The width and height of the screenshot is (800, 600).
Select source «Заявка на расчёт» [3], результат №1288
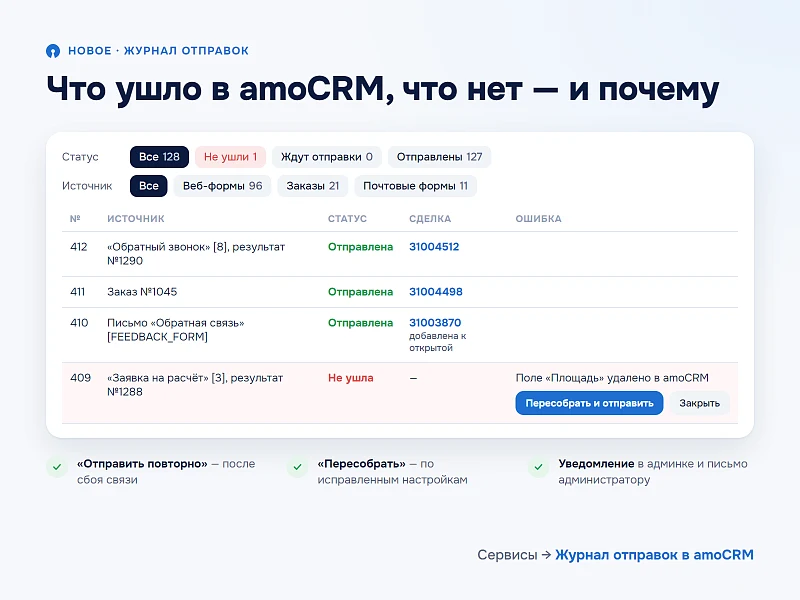point(195,385)
